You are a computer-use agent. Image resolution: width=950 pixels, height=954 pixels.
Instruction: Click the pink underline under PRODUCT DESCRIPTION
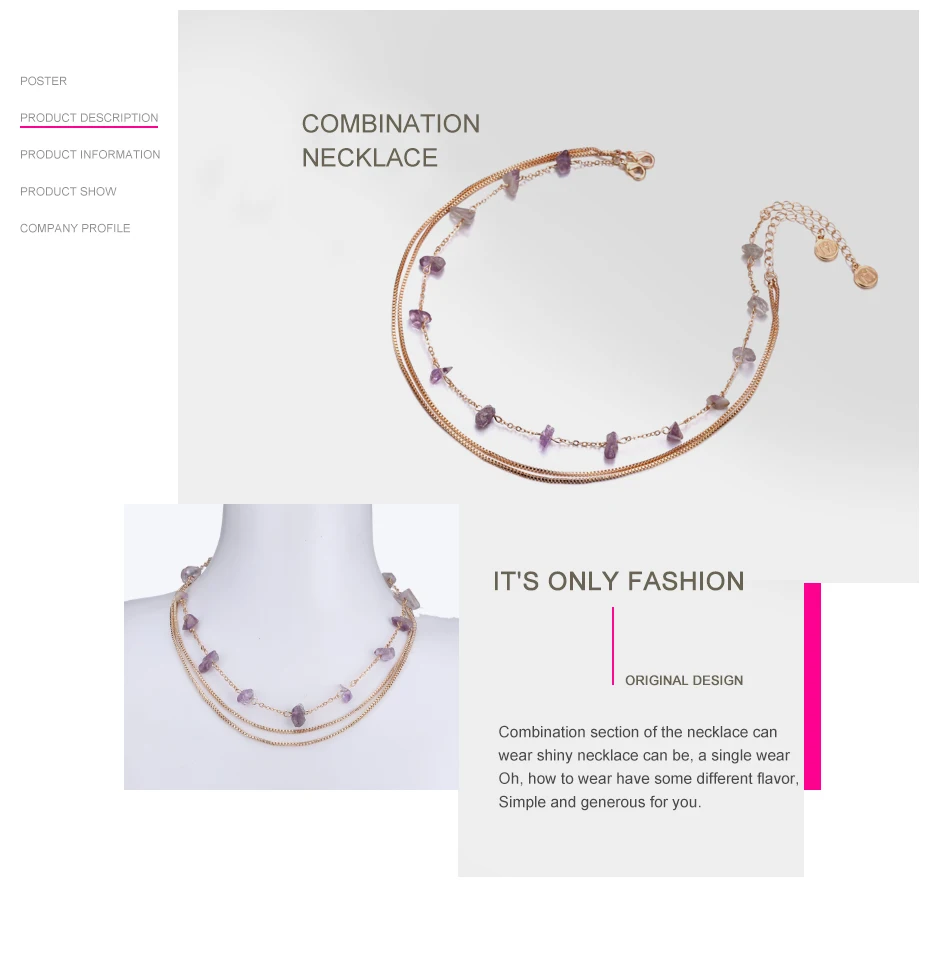coord(89,127)
